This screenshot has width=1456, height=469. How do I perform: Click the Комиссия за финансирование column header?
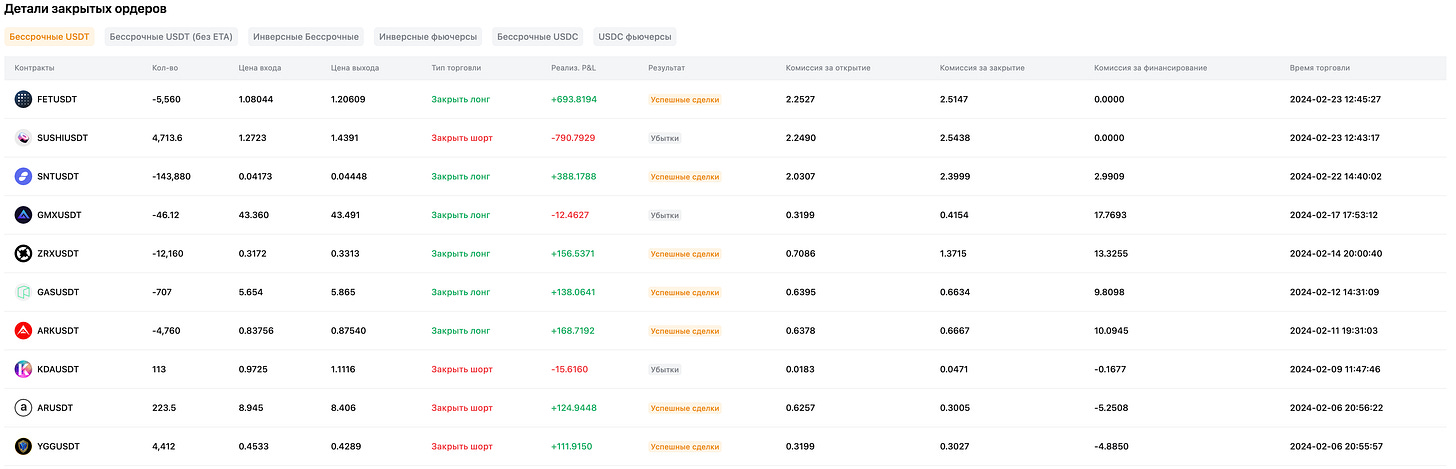[x=1151, y=68]
